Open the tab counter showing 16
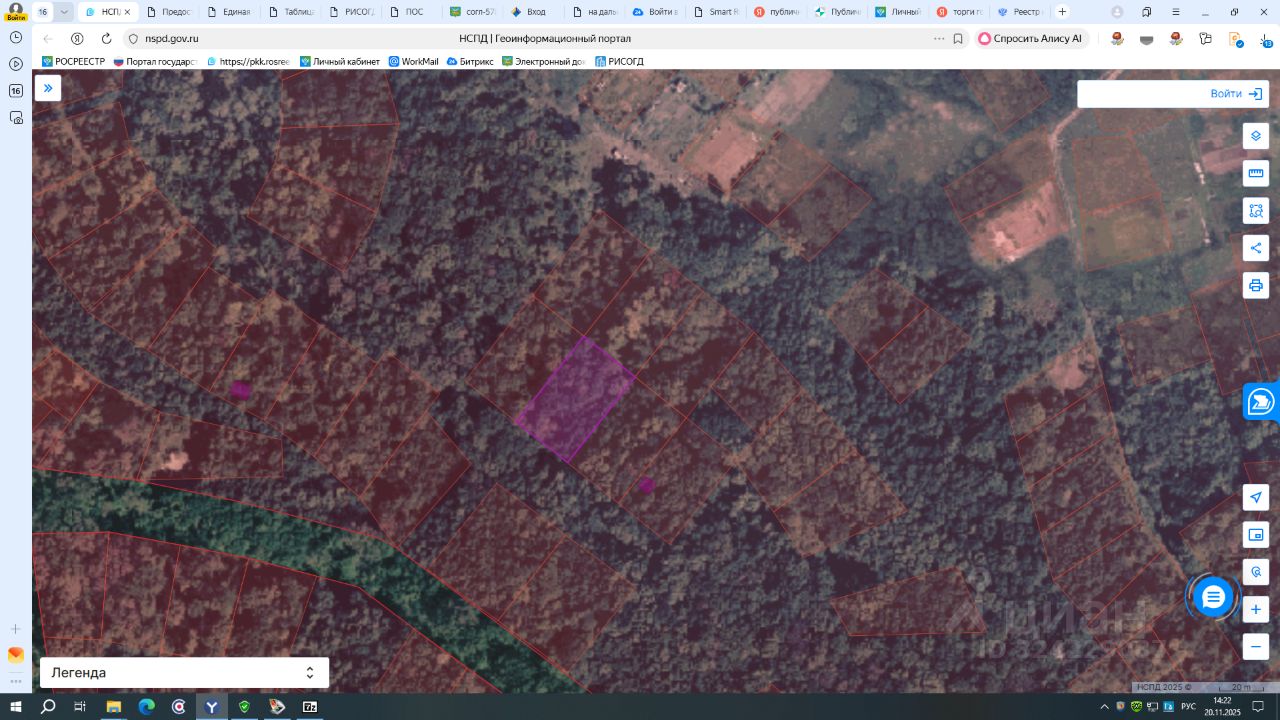Viewport: 1280px width, 720px height. pos(43,12)
